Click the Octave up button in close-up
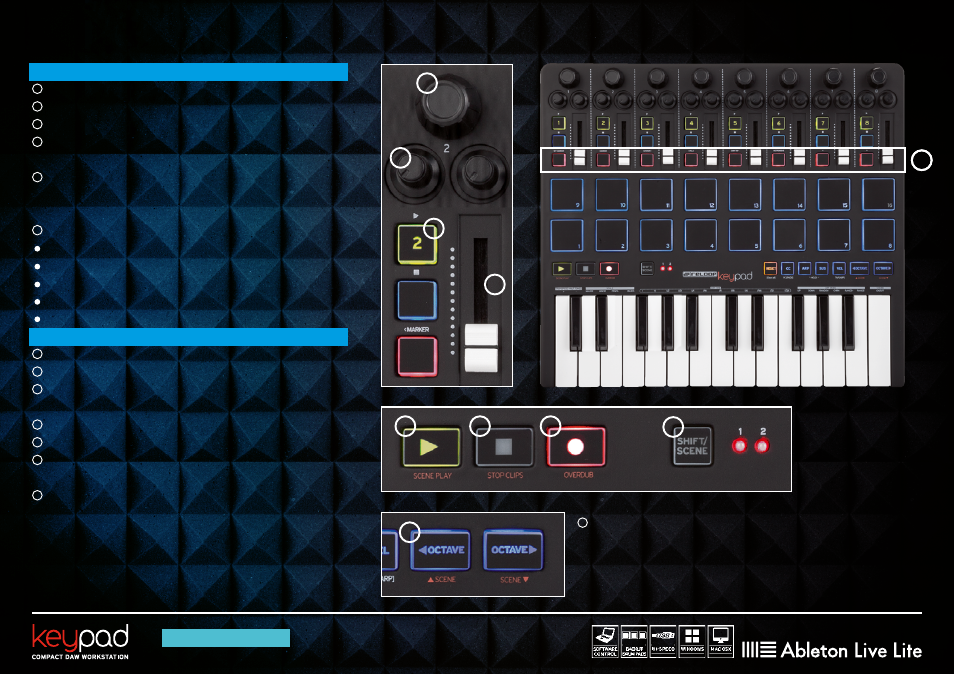The height and width of the screenshot is (674, 954). pyautogui.click(x=514, y=550)
